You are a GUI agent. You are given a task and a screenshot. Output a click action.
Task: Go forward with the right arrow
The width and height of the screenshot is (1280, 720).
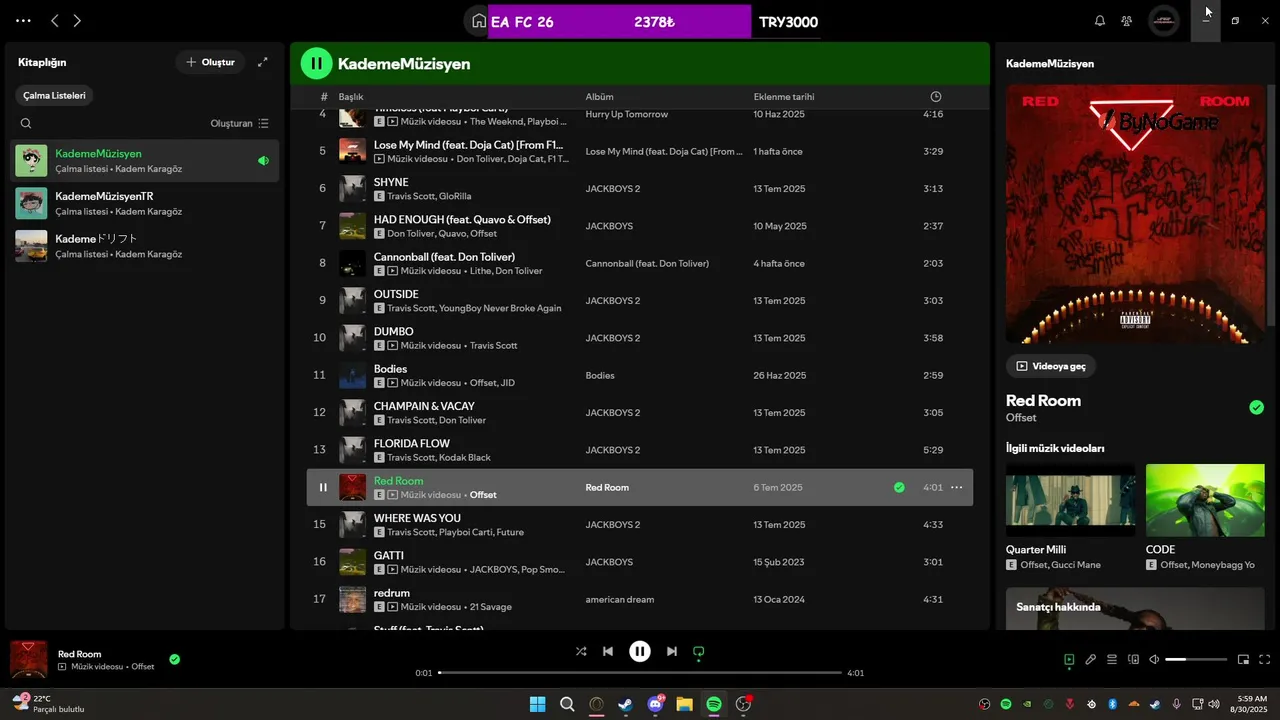[x=77, y=20]
